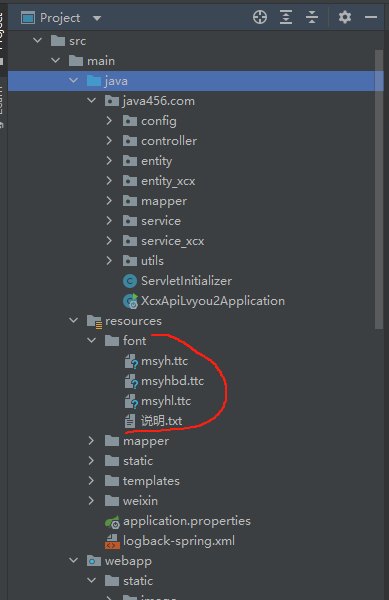Click the Project tree vertical scrollbar

pyautogui.click(x=379, y=189)
